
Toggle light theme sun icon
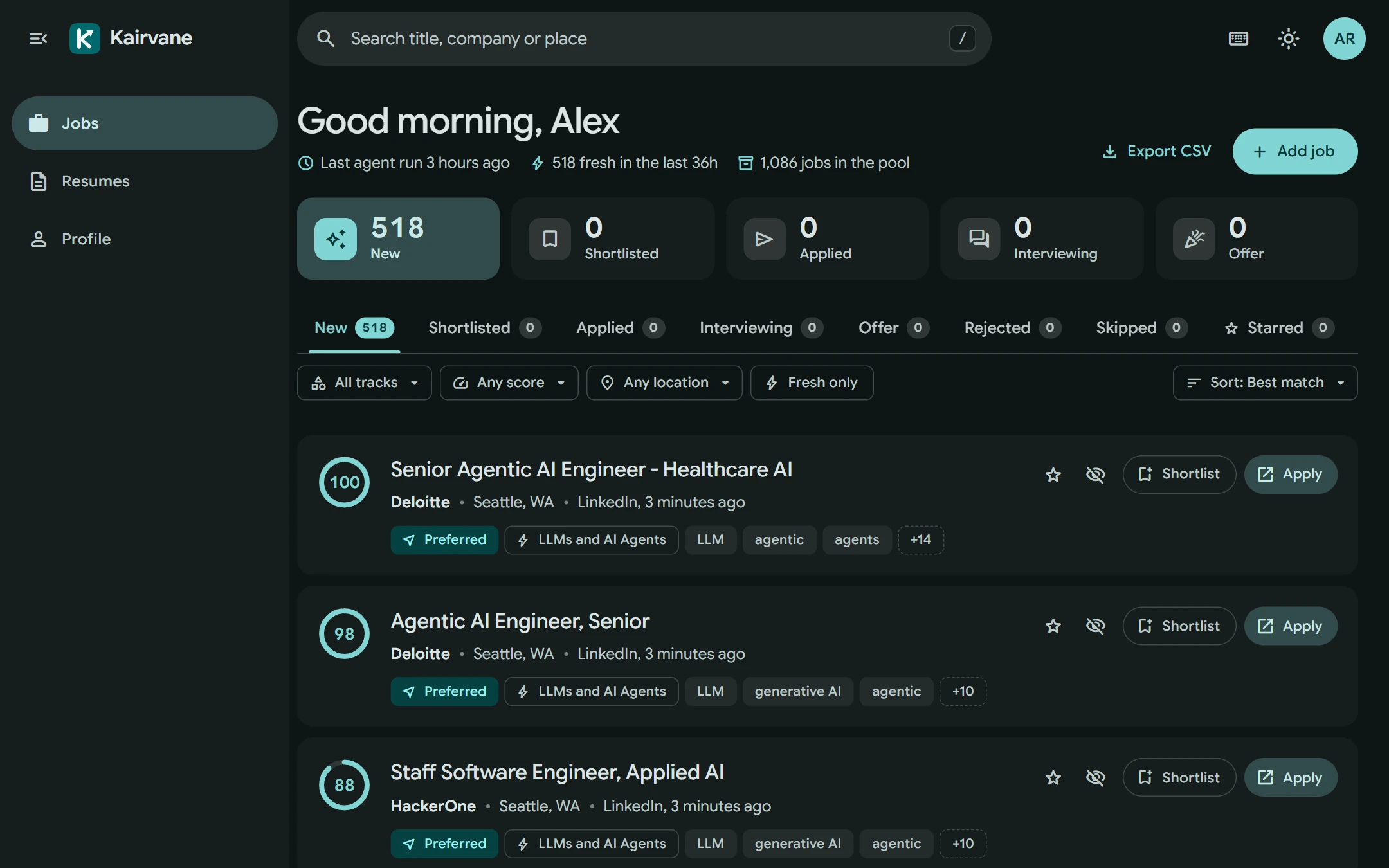coord(1289,39)
